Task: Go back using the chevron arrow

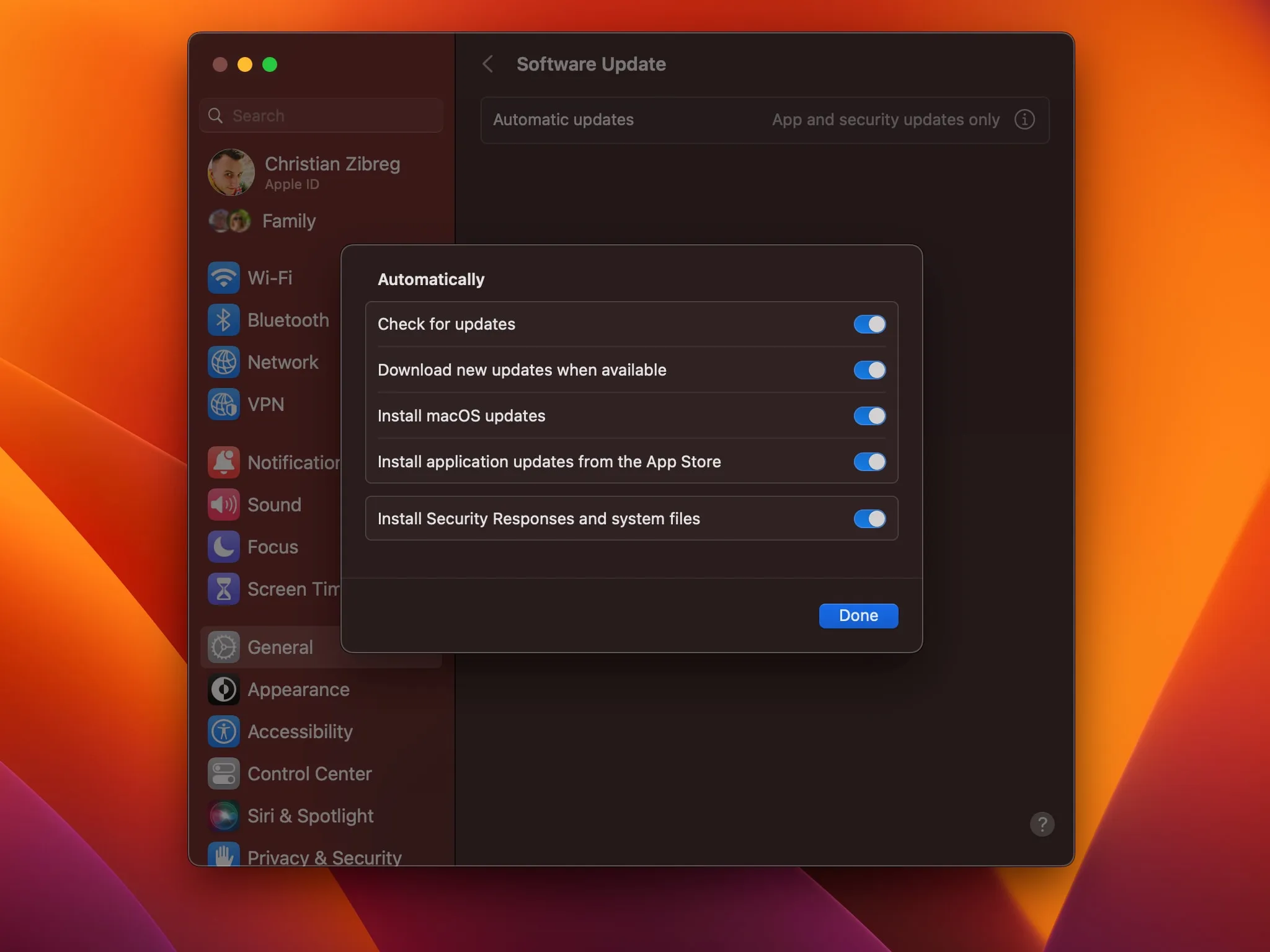Action: (x=488, y=64)
